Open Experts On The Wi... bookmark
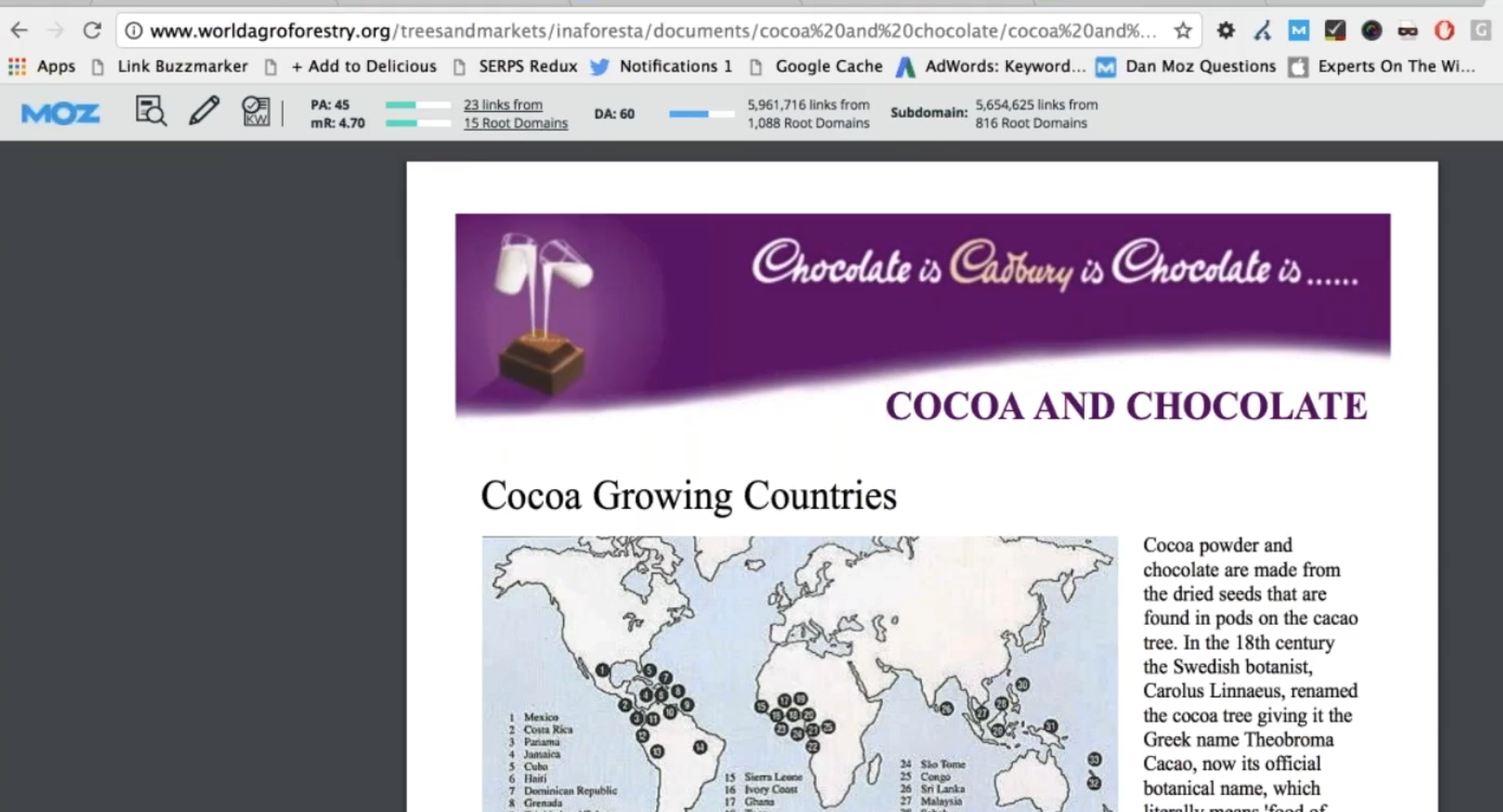This screenshot has width=1503, height=812. point(1382,67)
